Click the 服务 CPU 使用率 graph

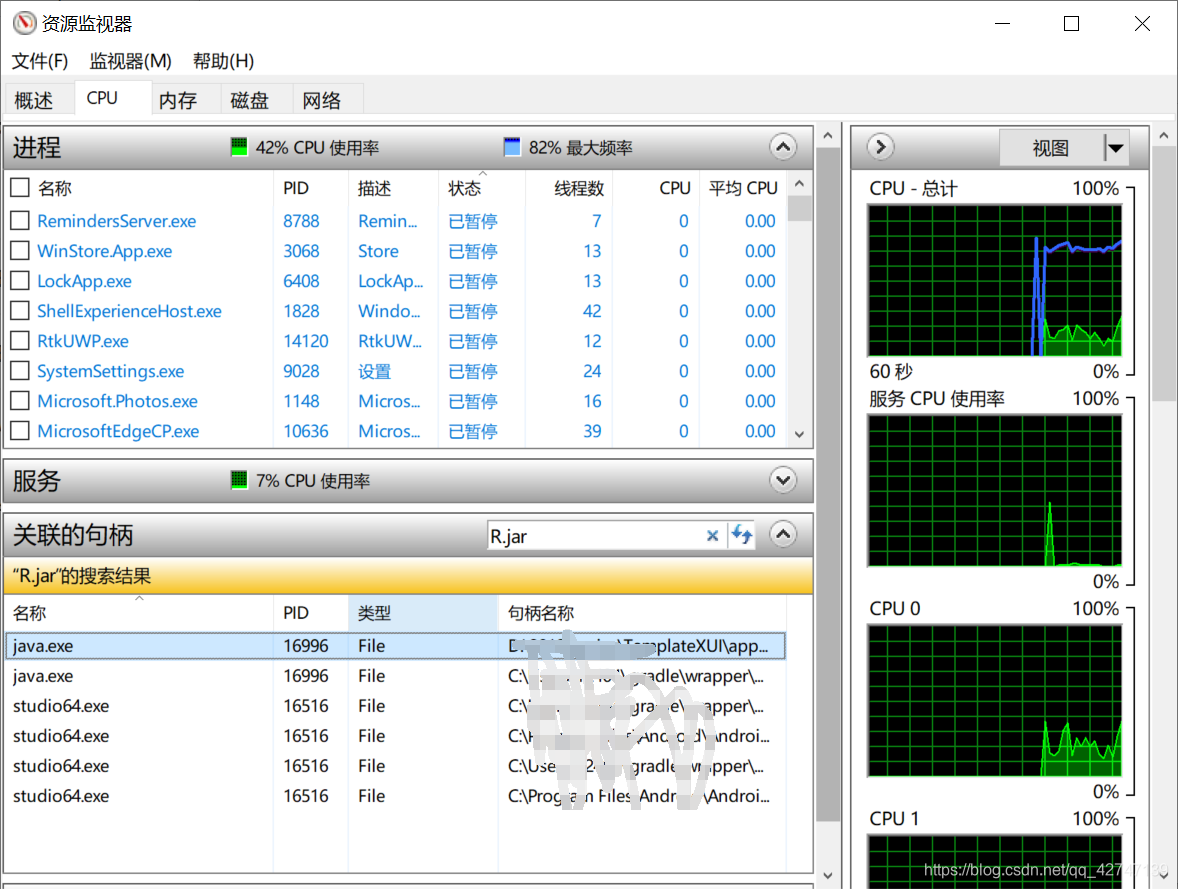(x=995, y=491)
